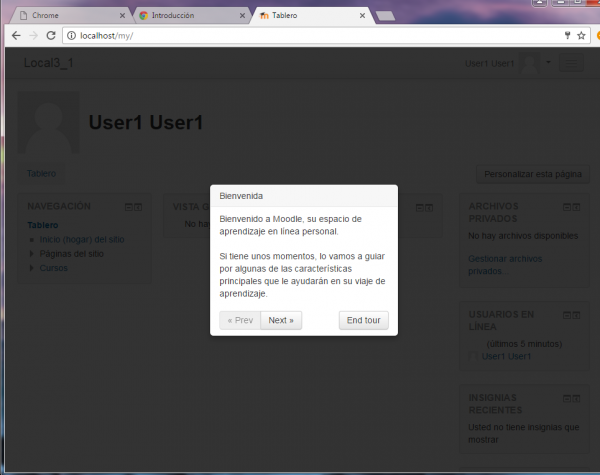Screen dimensions: 600x475
Task: Click the User1 User1 header name
Action: point(489,64)
